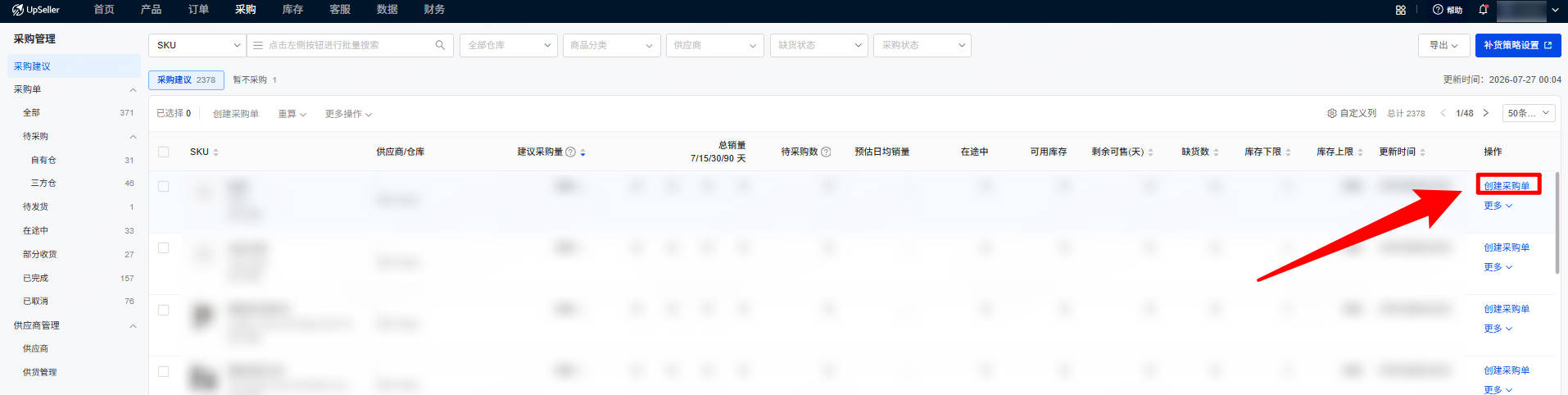Open the 全部仓库 warehouse dropdown
This screenshot has width=1568, height=395.
(x=509, y=45)
